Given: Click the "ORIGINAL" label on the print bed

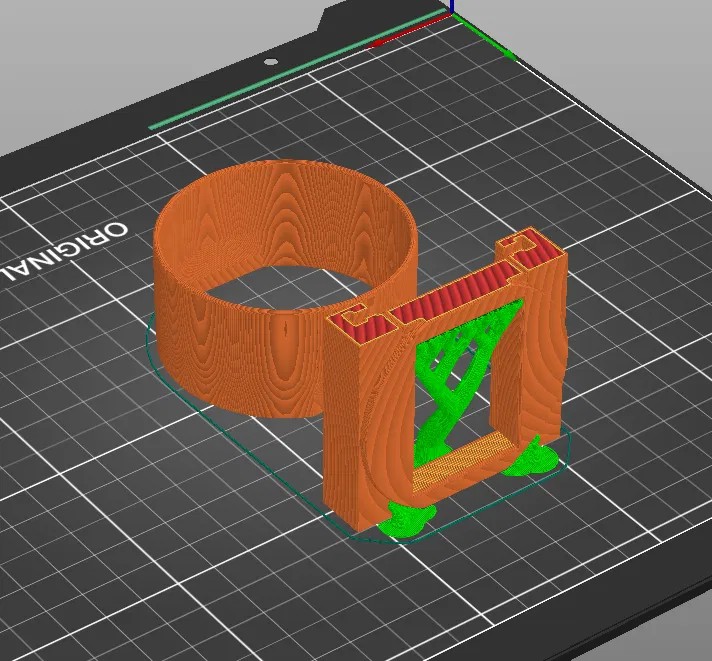Looking at the screenshot, I should [64, 251].
